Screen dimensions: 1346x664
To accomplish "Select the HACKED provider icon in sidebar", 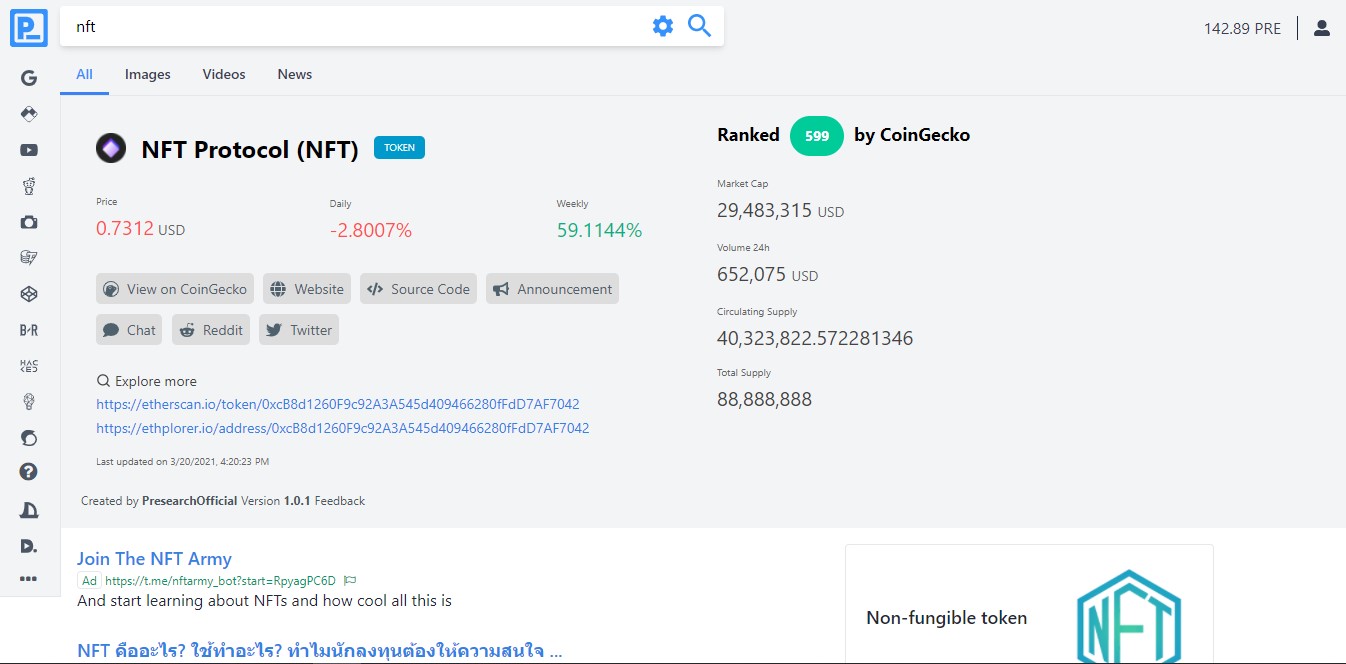I will (x=29, y=366).
